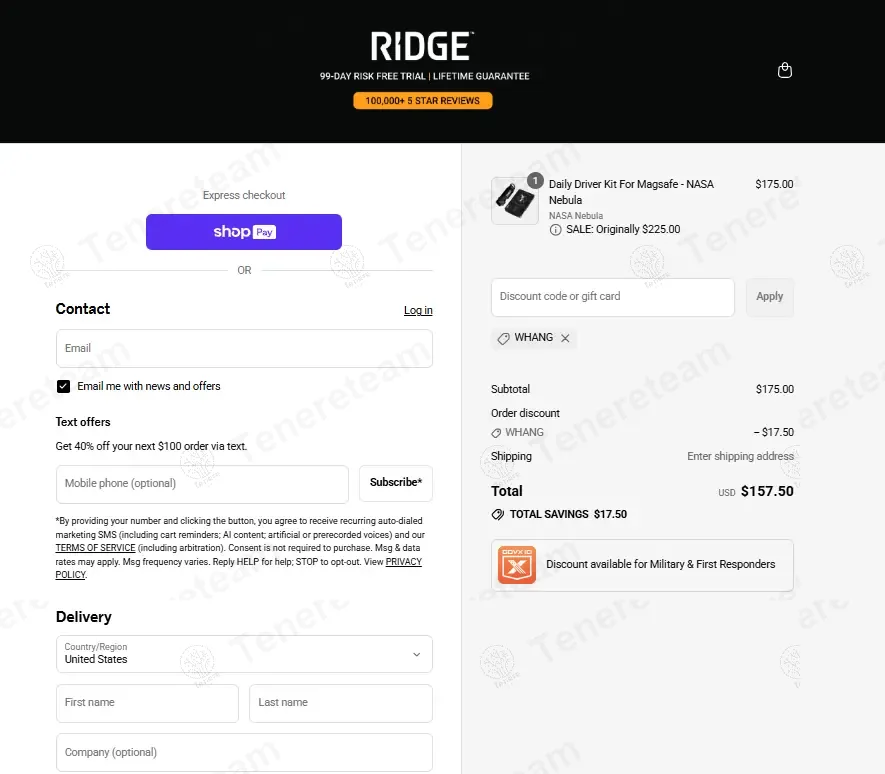Click the Log in link

point(418,311)
